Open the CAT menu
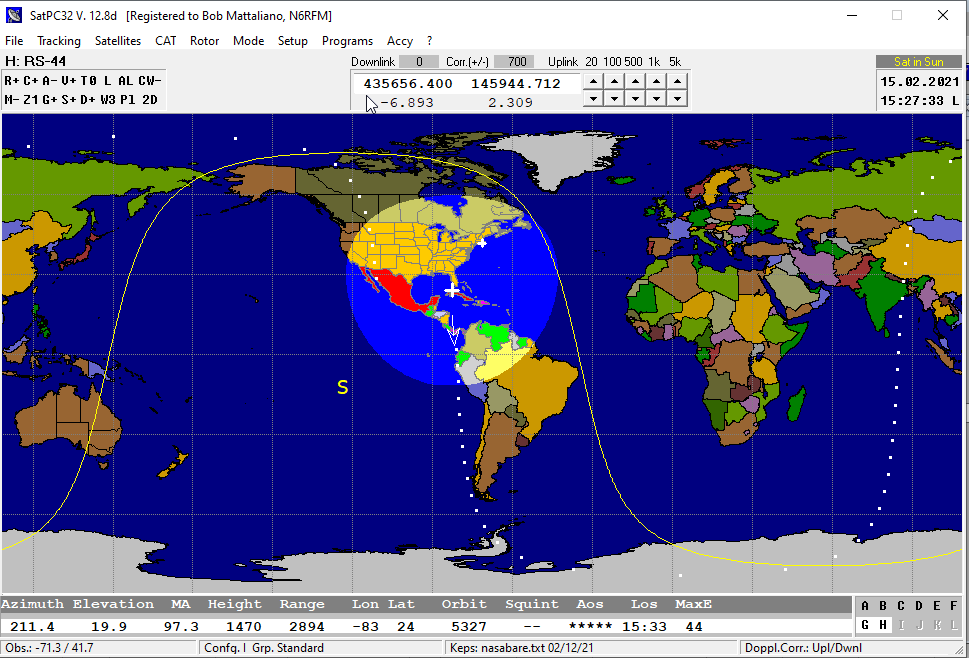Screen dimensions: 969x658 point(166,41)
